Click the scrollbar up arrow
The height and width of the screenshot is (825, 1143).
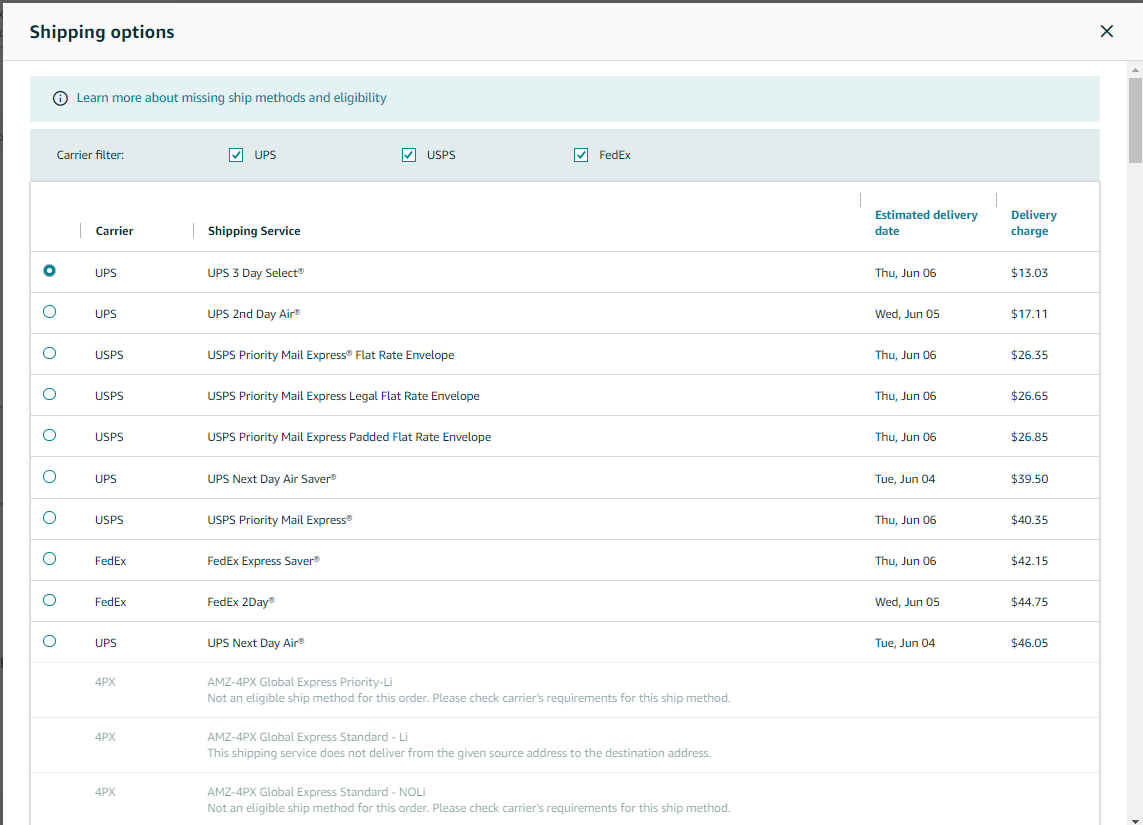1135,70
